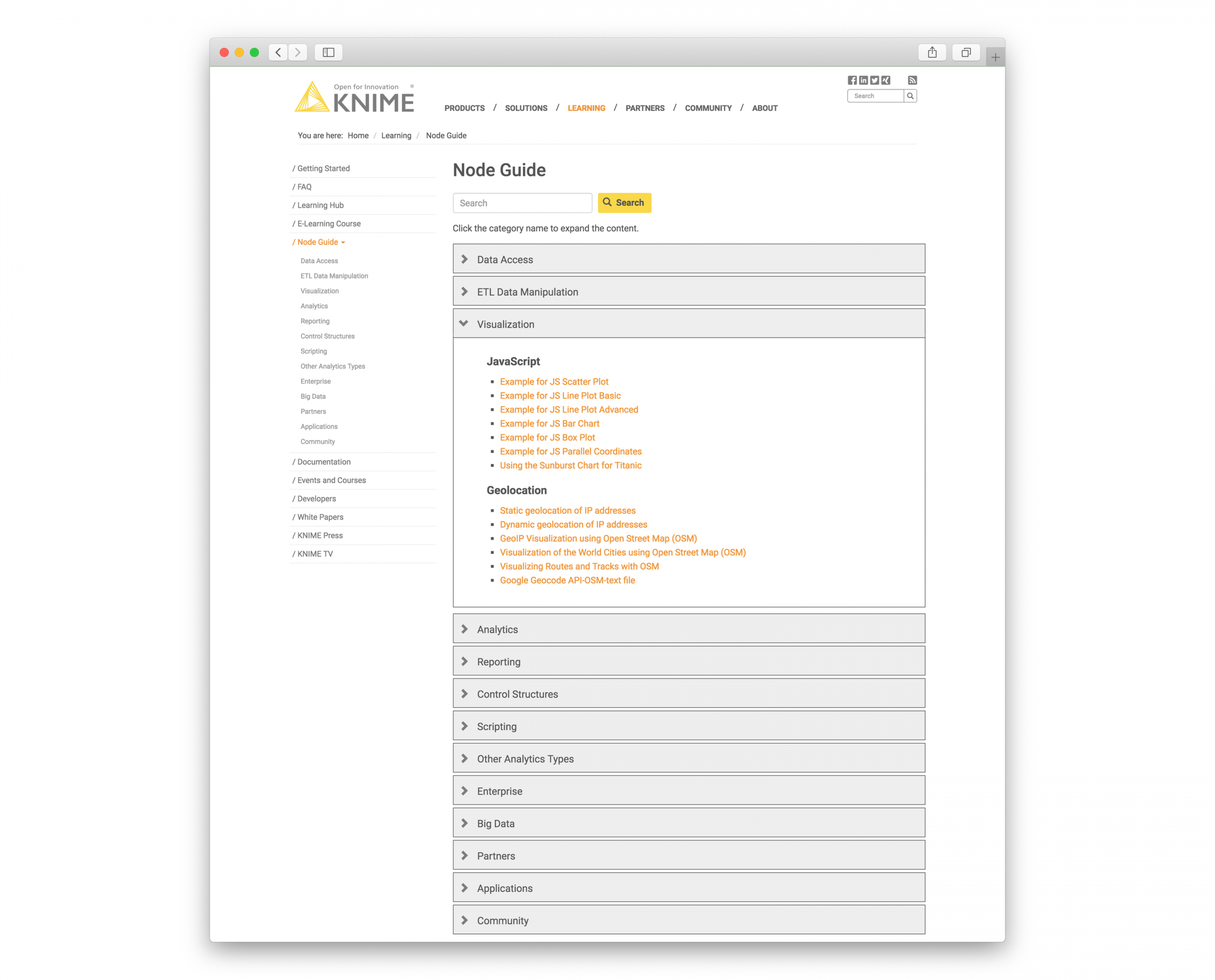Viewport: 1215px width, 980px height.
Task: Expand the Control Structures category
Action: point(688,694)
